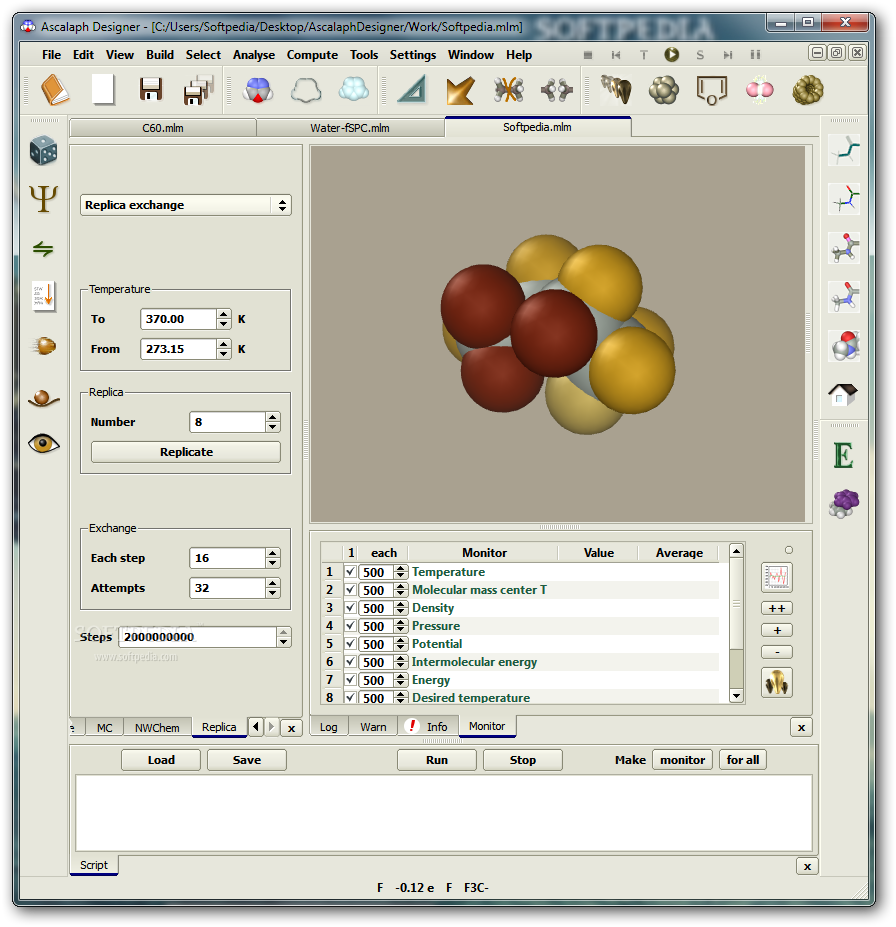Click the play simulation control
This screenshot has width=896, height=927.
click(671, 54)
